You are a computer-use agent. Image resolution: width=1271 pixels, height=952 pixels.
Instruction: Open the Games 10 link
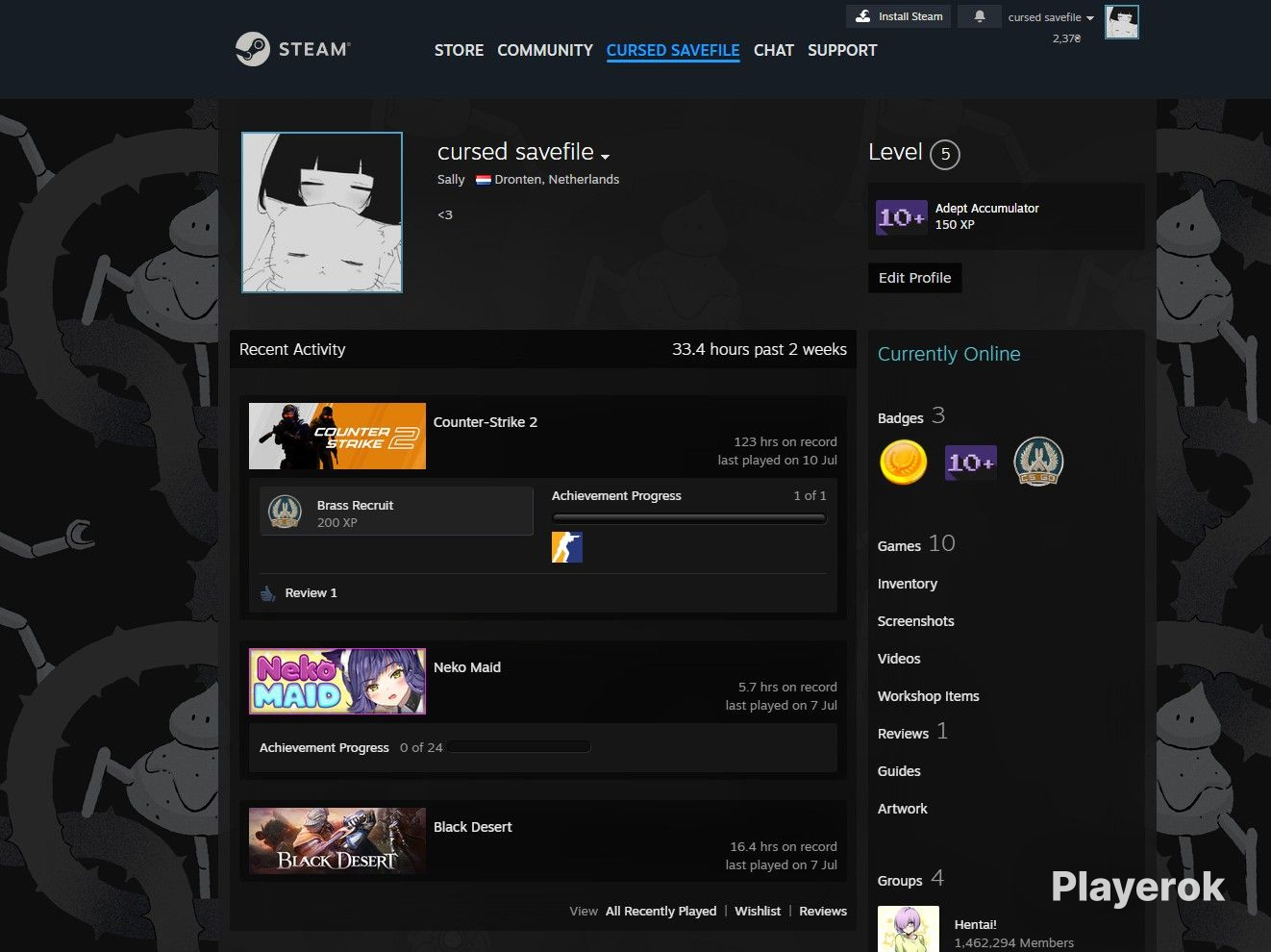coord(916,544)
